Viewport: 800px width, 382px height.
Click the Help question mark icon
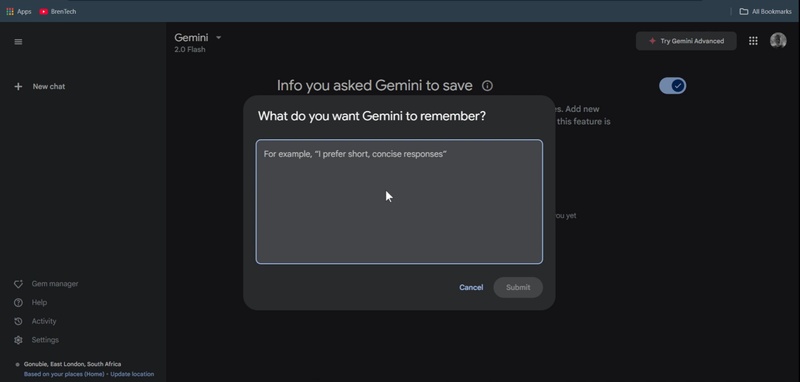coord(18,302)
